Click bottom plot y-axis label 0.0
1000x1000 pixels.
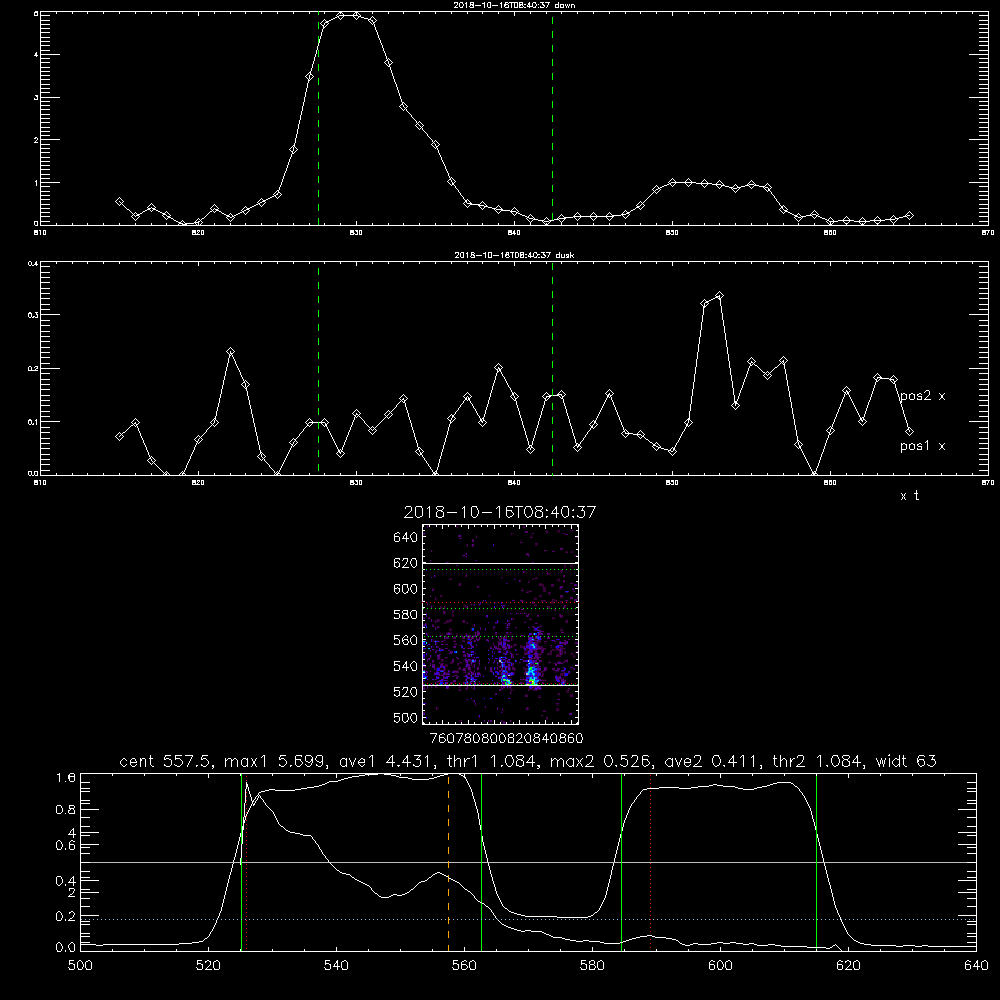(x=66, y=947)
